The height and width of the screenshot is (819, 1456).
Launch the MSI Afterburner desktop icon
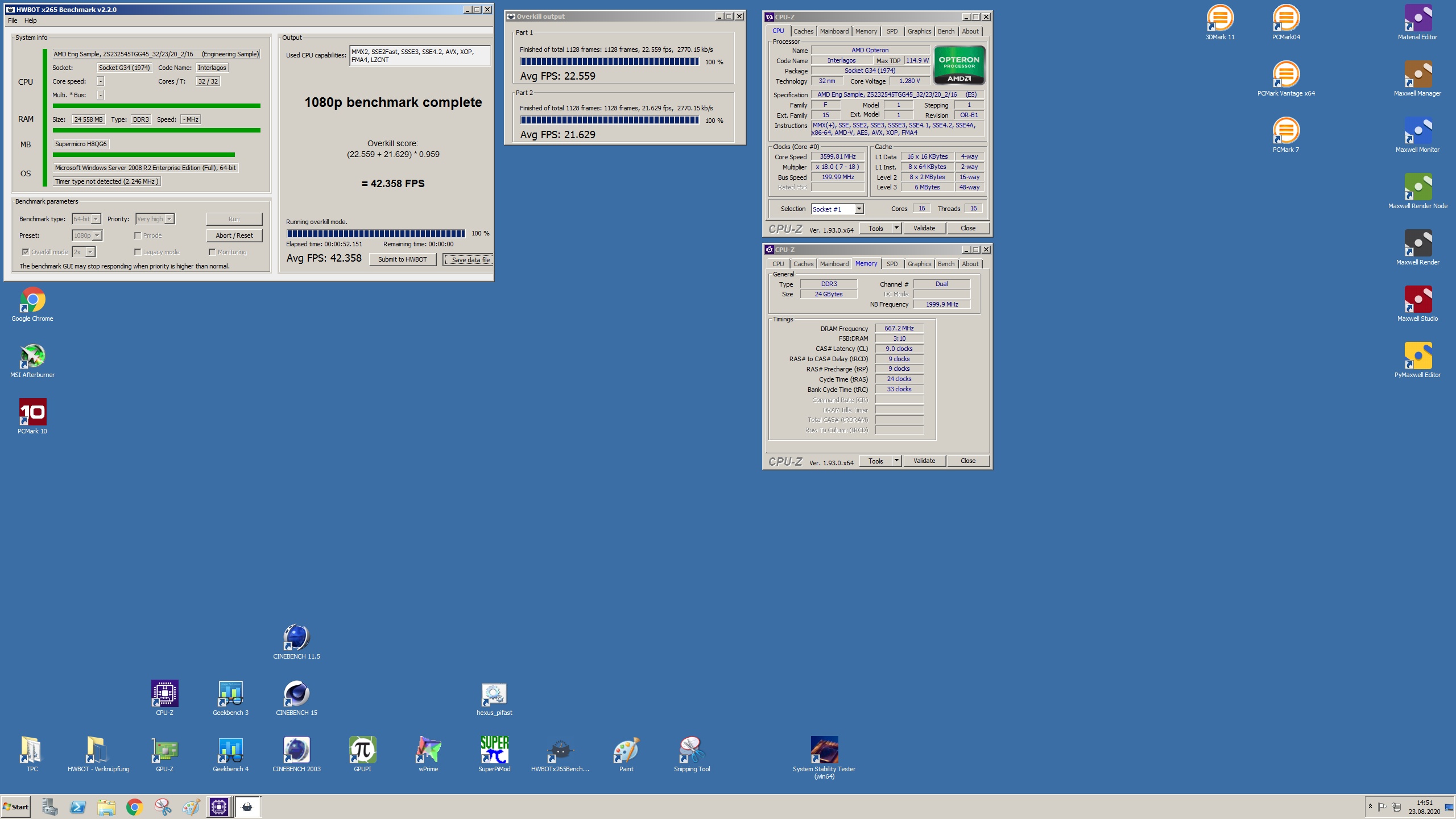pos(32,361)
